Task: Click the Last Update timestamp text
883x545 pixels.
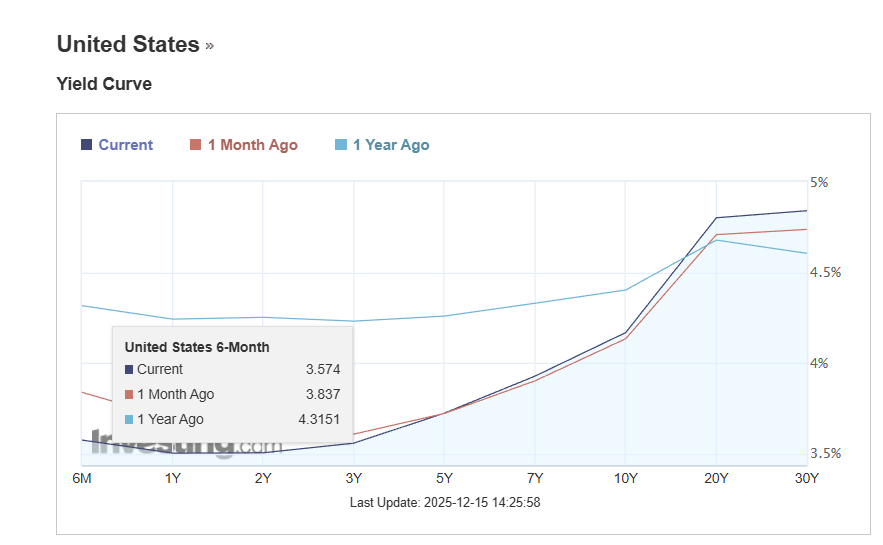Action: tap(445, 502)
